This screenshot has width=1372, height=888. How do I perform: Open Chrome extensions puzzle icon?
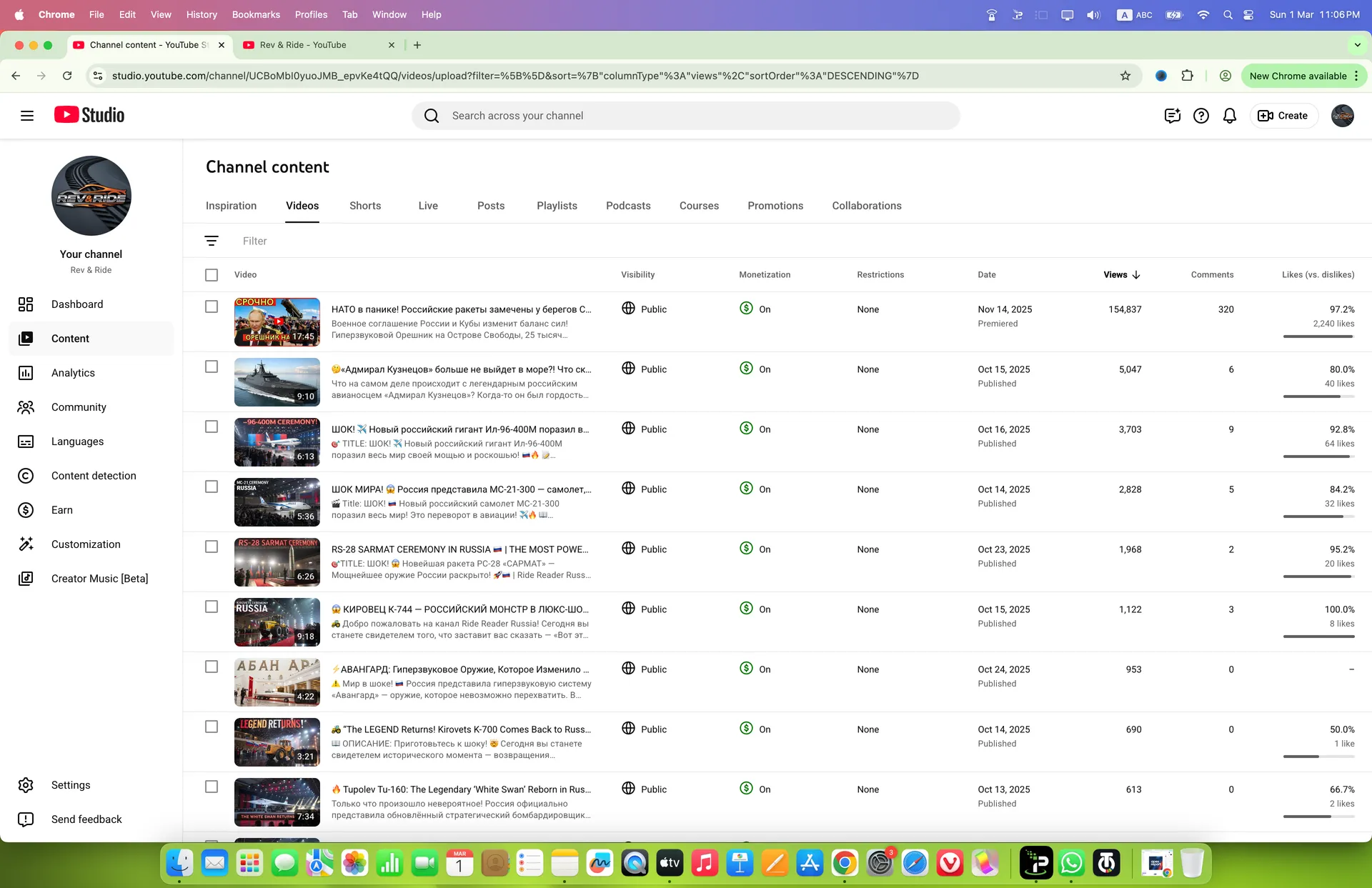[x=1187, y=76]
